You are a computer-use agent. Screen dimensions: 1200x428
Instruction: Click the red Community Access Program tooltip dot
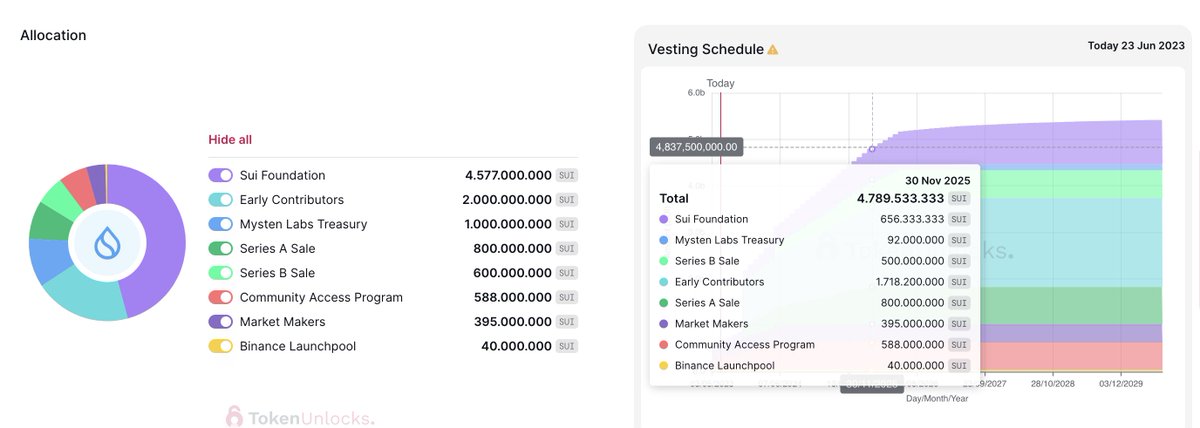pos(663,345)
